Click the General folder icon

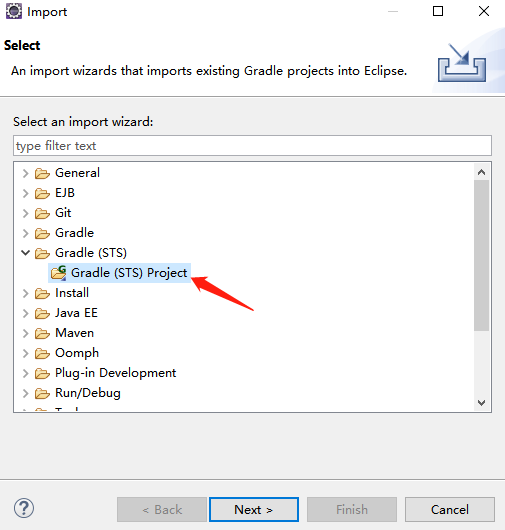pyautogui.click(x=42, y=173)
